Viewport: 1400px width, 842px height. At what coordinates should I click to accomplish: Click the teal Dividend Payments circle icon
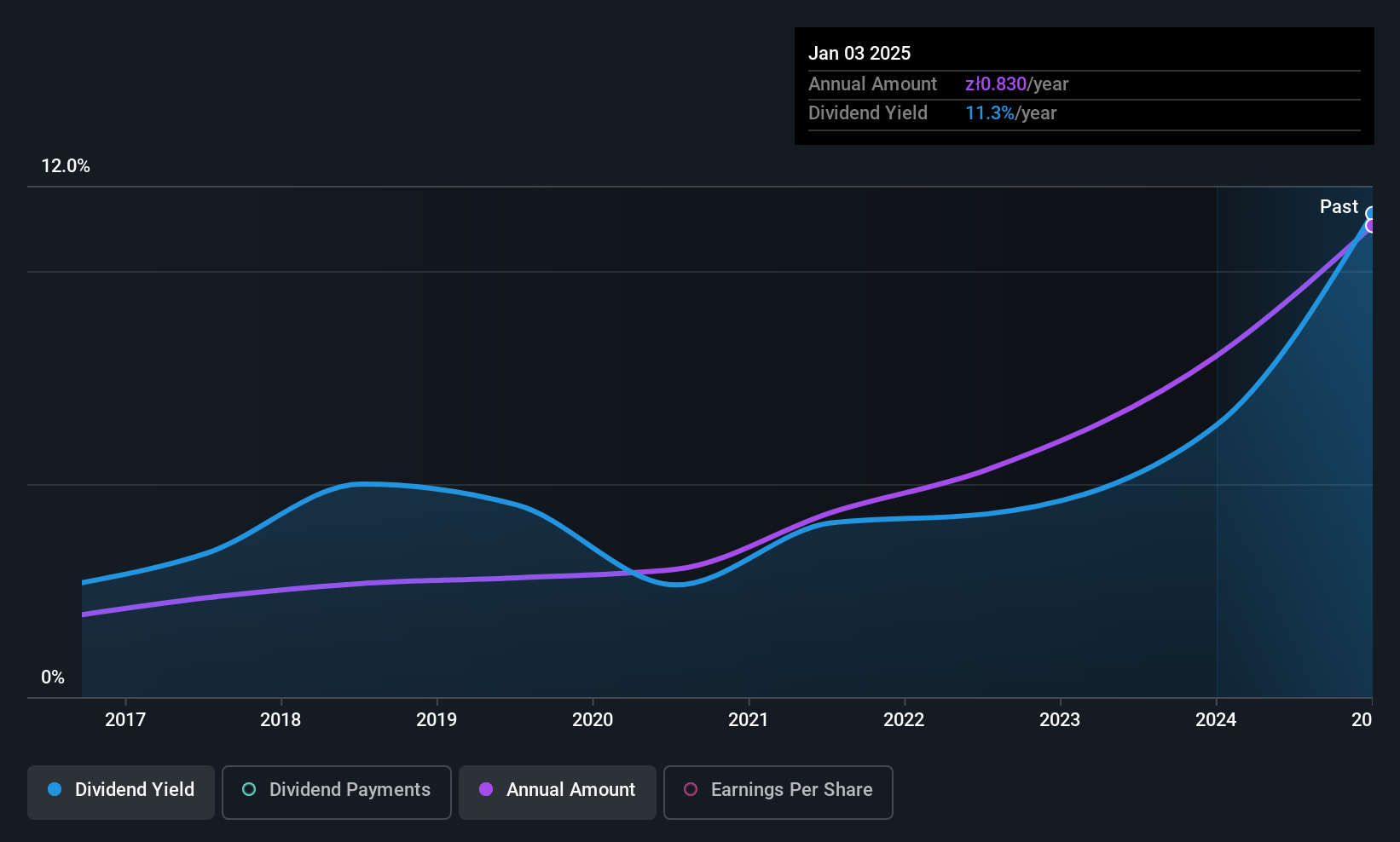(x=249, y=789)
